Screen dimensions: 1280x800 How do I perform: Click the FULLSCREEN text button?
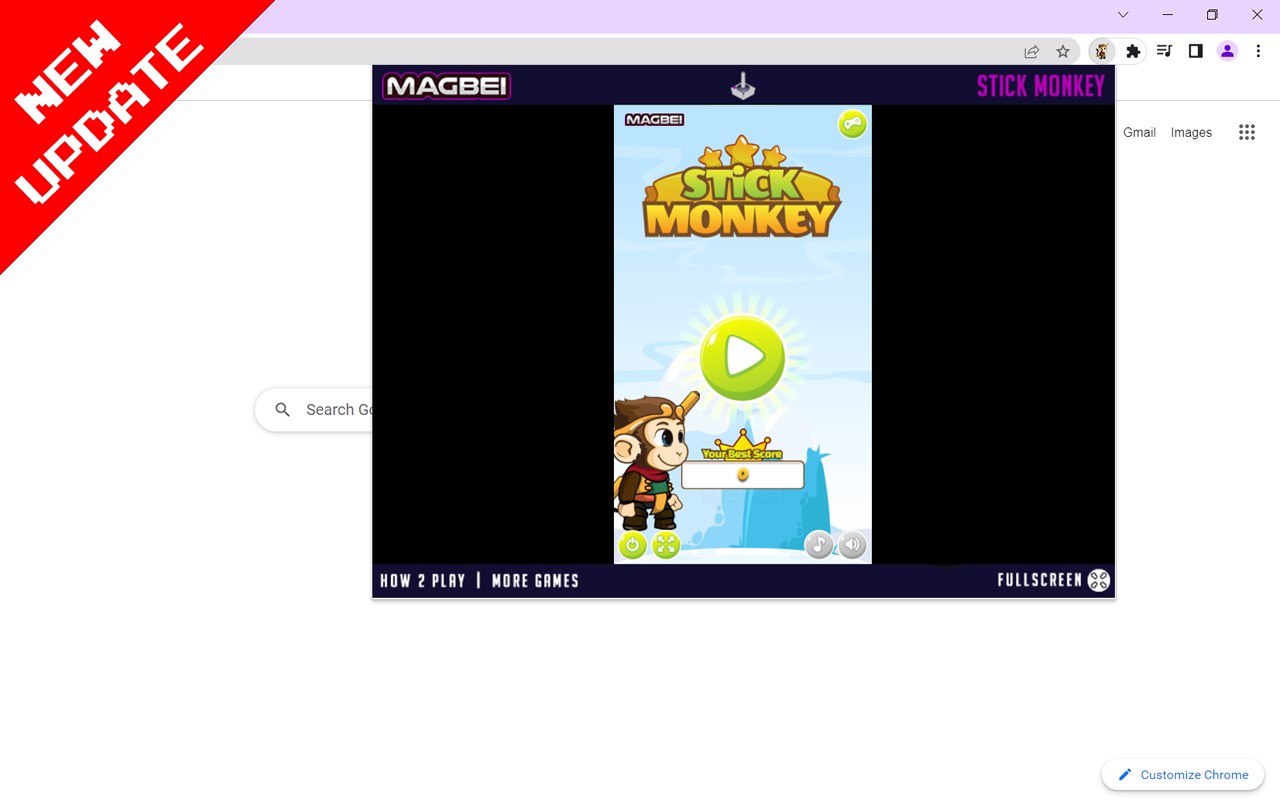coord(1039,580)
